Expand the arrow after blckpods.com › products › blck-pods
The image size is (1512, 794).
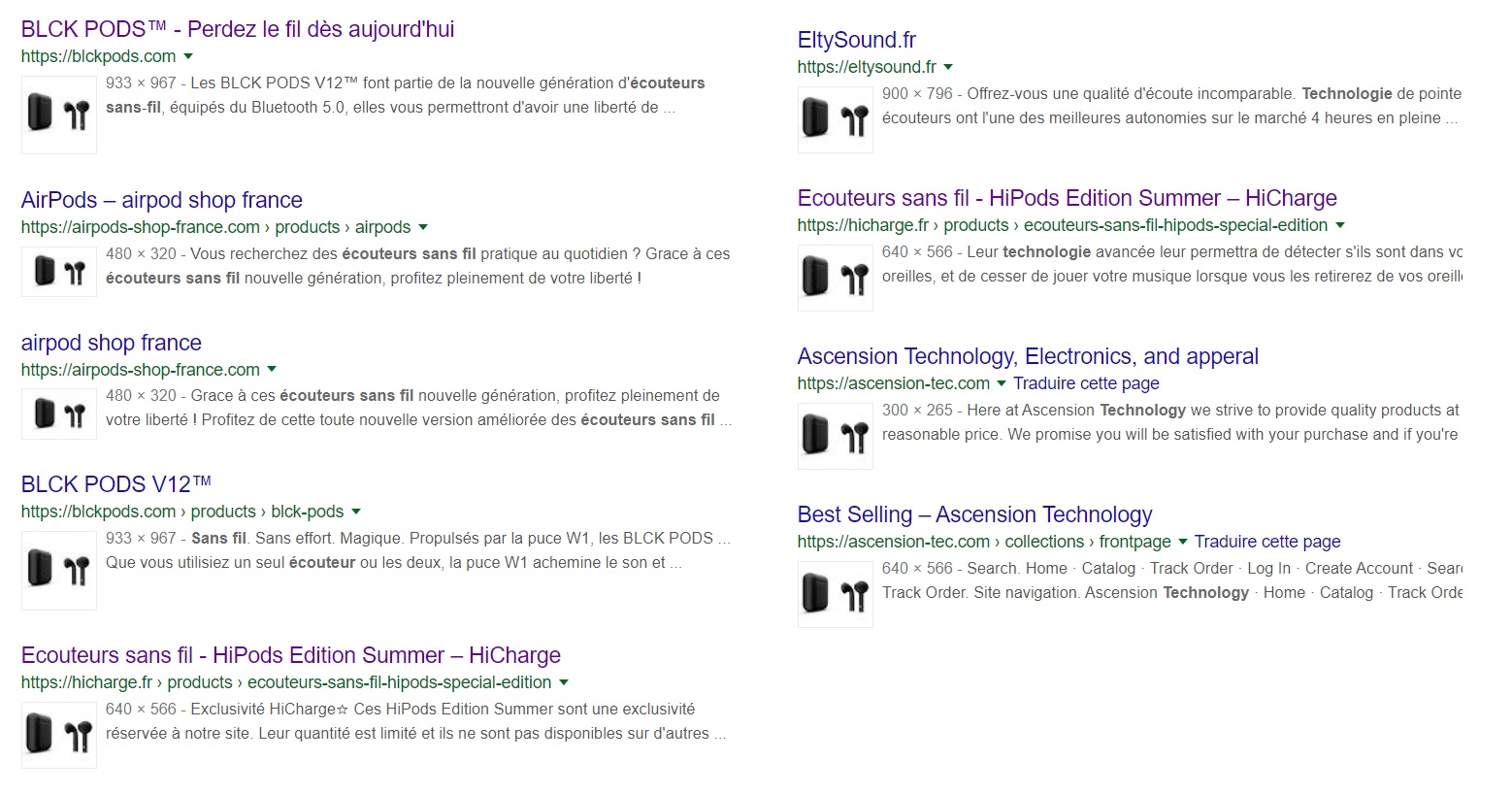coord(356,512)
